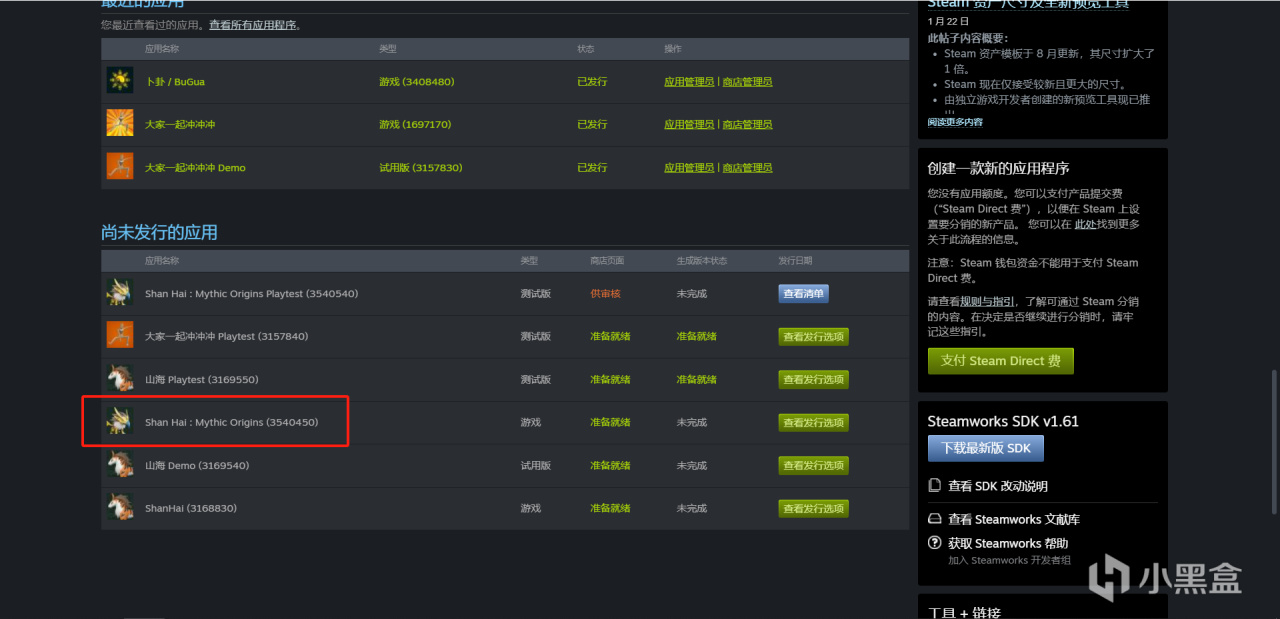Open the 获取 Steamworks 帮助 link

pyautogui.click(x=1008, y=544)
